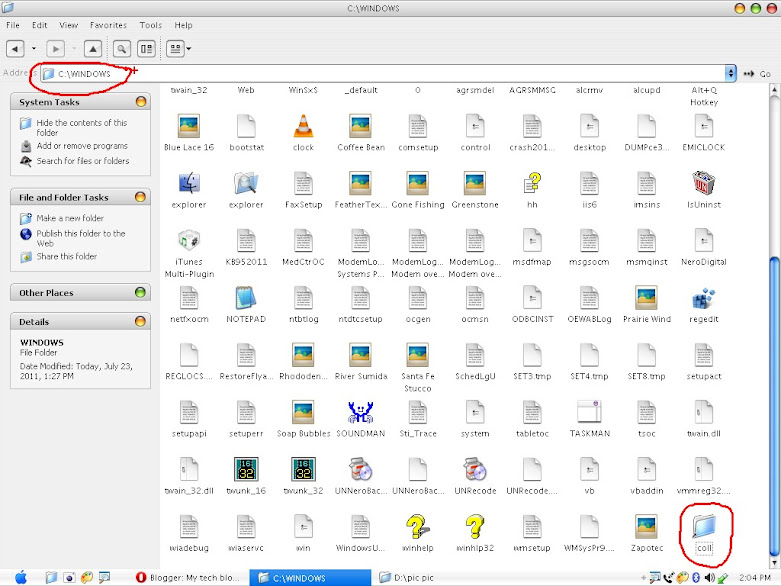Open the Views dropdown button
The width and height of the screenshot is (781, 586).
179,49
